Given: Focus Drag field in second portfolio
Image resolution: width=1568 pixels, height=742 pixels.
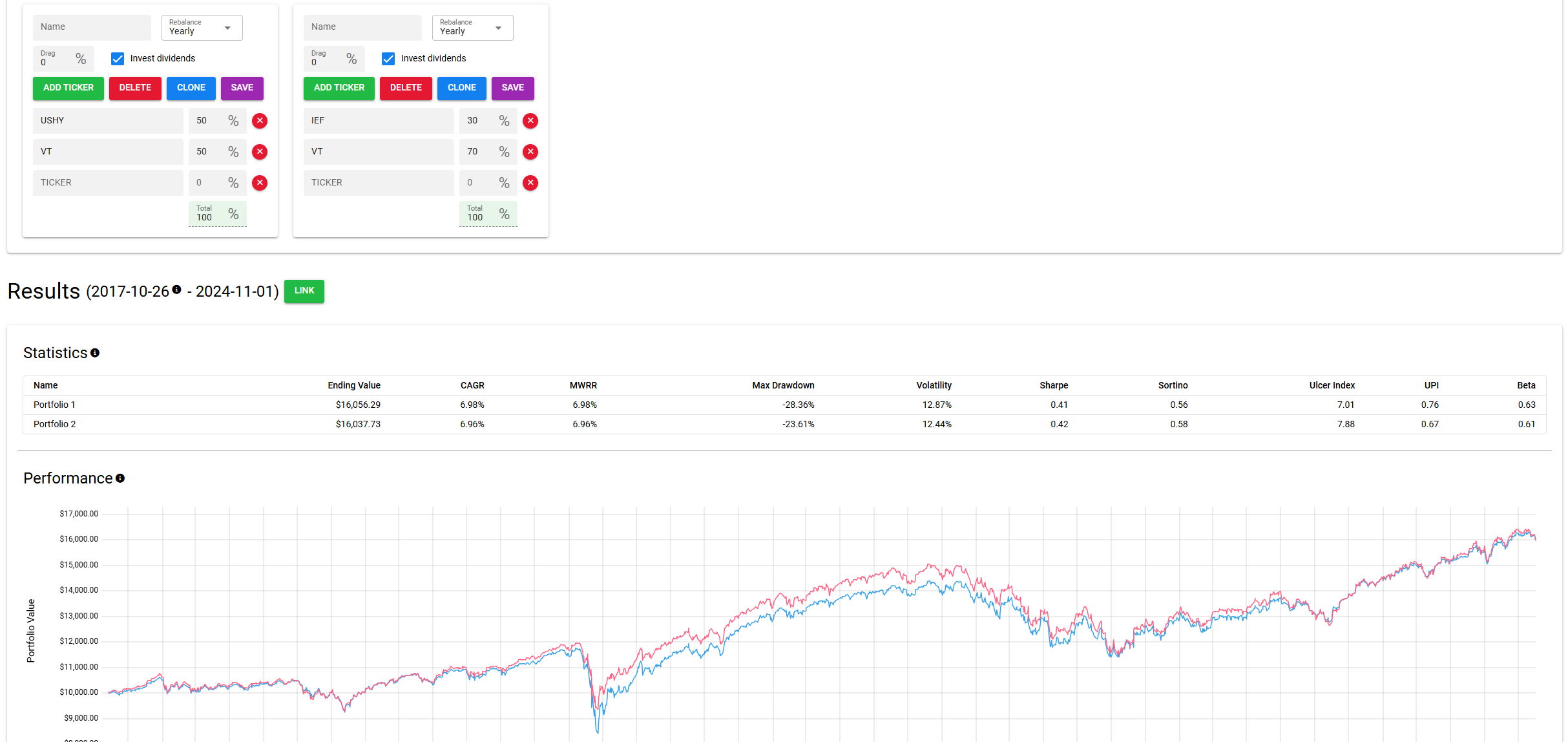Looking at the screenshot, I should (x=334, y=59).
